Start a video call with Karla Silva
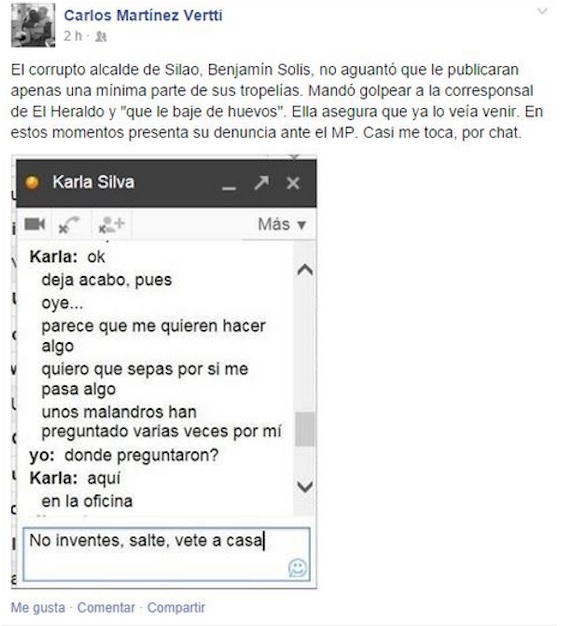 click(x=35, y=224)
